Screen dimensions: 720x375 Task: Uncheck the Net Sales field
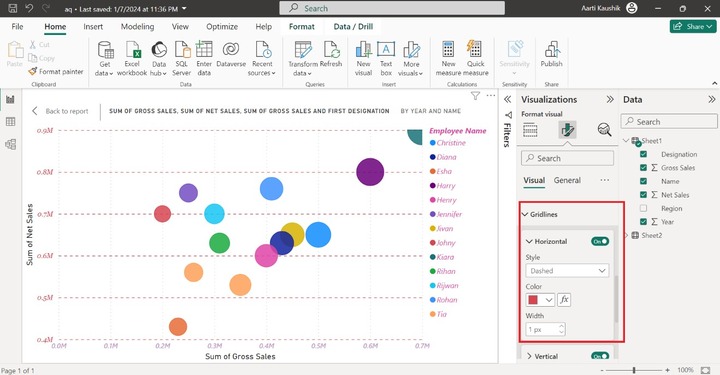click(643, 195)
